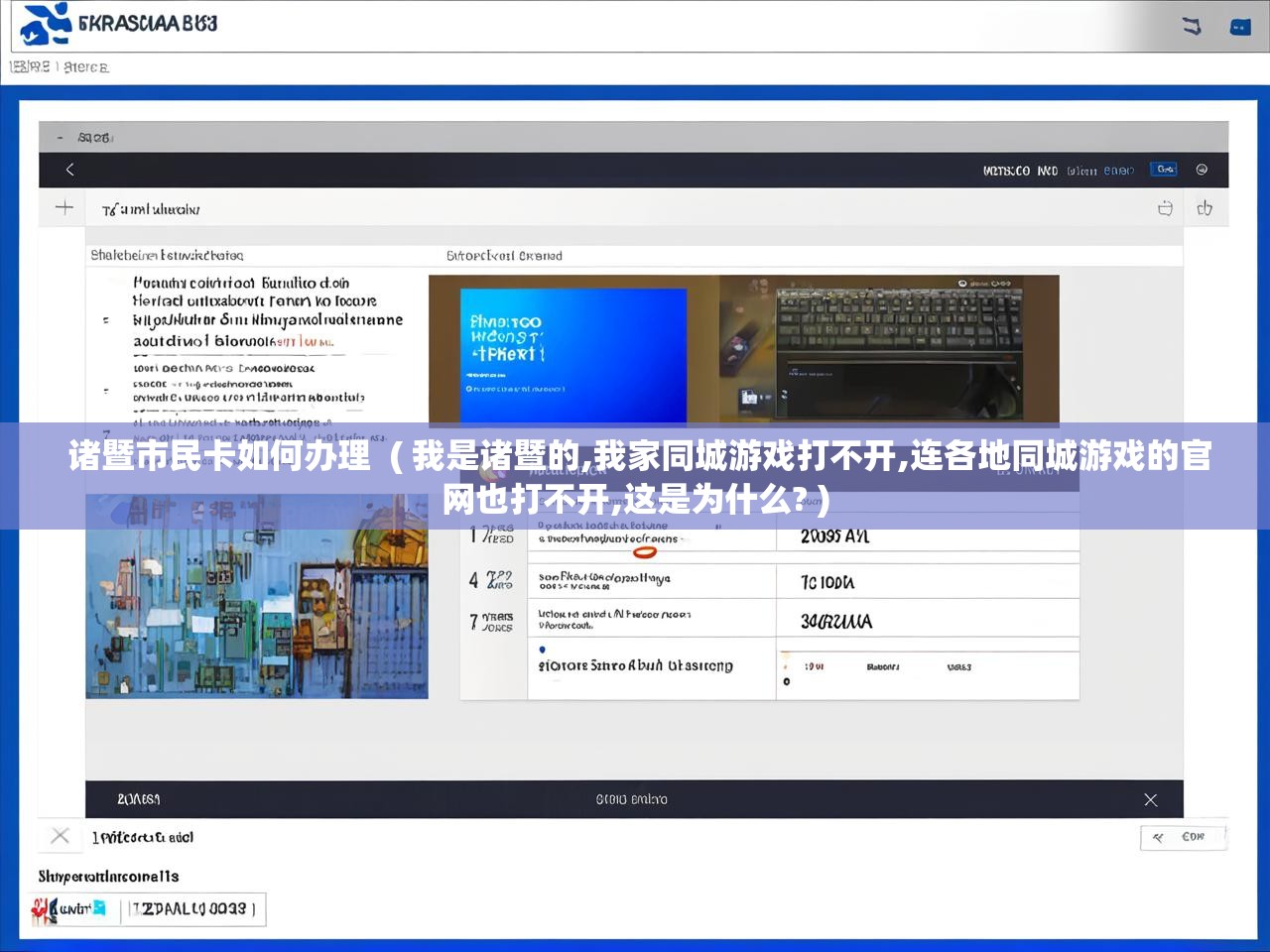Click the back arrow in the dark navigation bar
1270x952 pixels.
coord(69,169)
